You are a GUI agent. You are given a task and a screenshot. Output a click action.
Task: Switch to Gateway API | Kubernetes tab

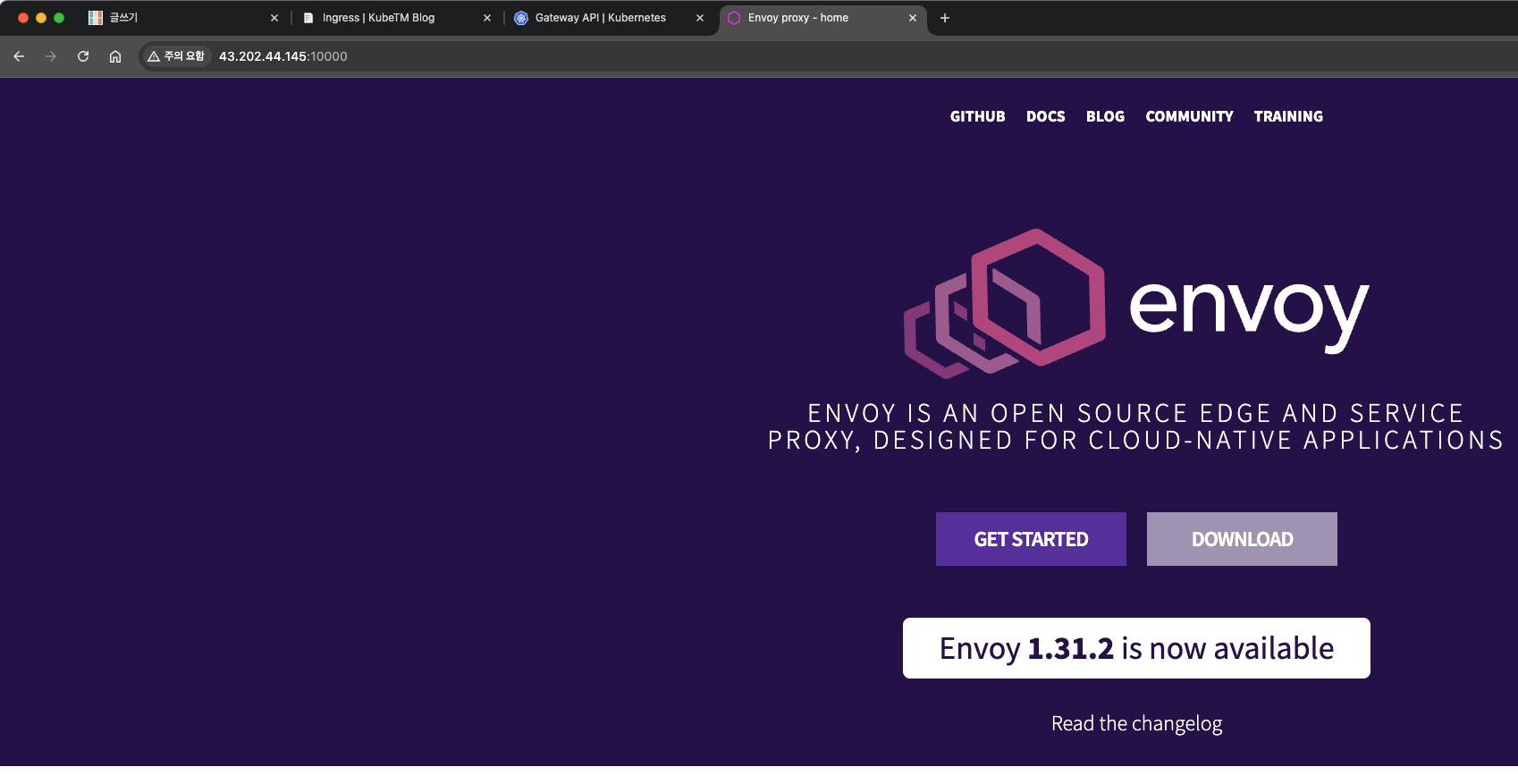[609, 18]
